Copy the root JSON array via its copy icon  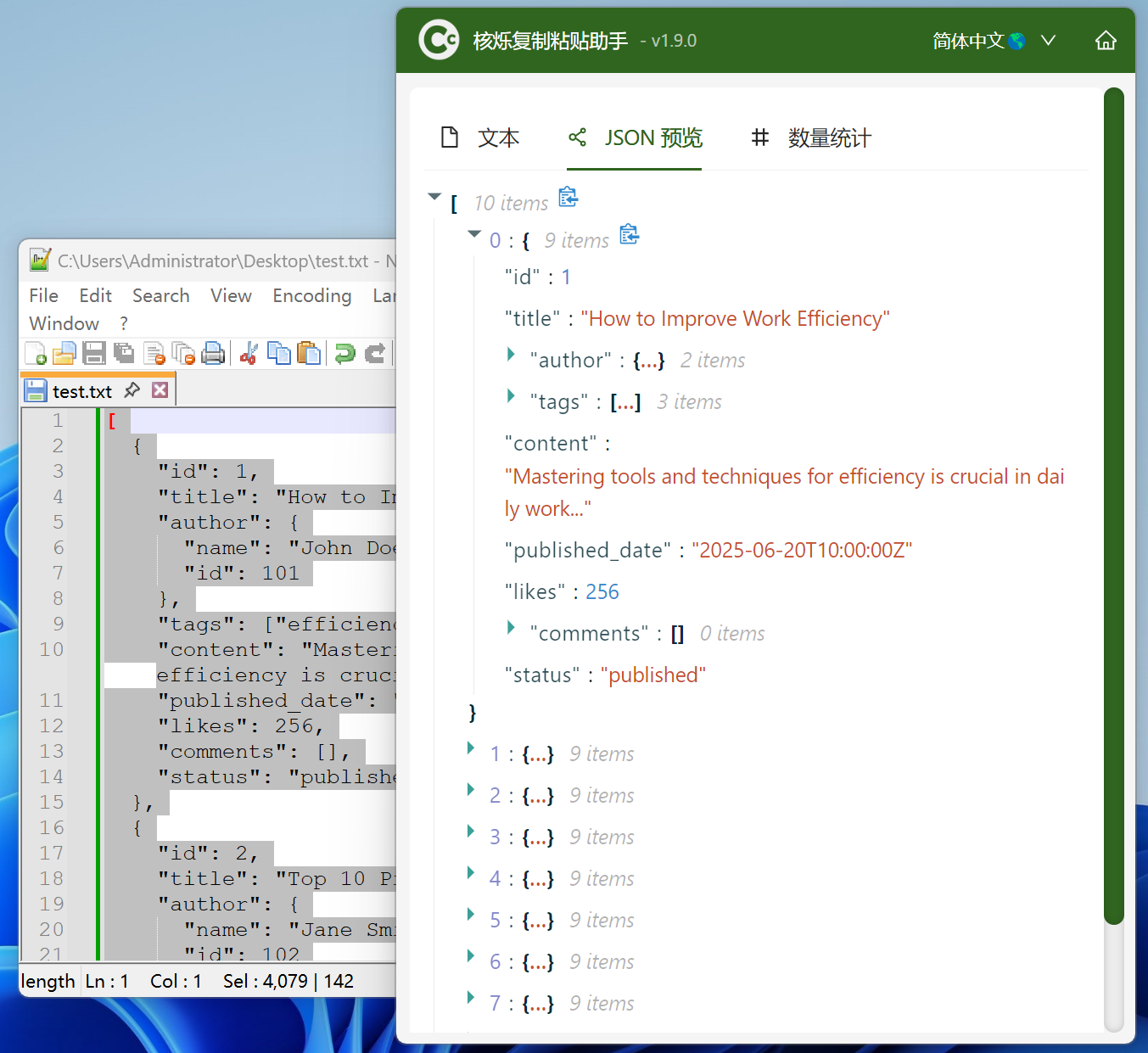(568, 198)
